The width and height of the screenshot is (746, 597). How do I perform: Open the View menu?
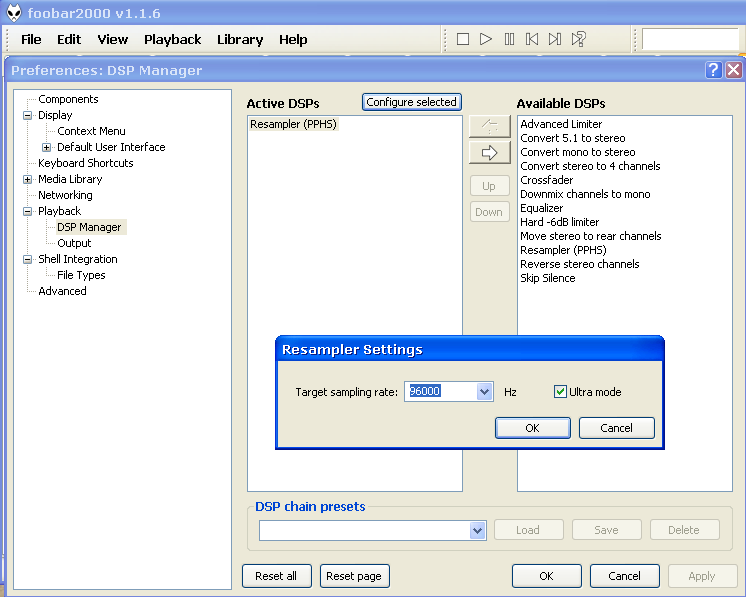(x=113, y=39)
